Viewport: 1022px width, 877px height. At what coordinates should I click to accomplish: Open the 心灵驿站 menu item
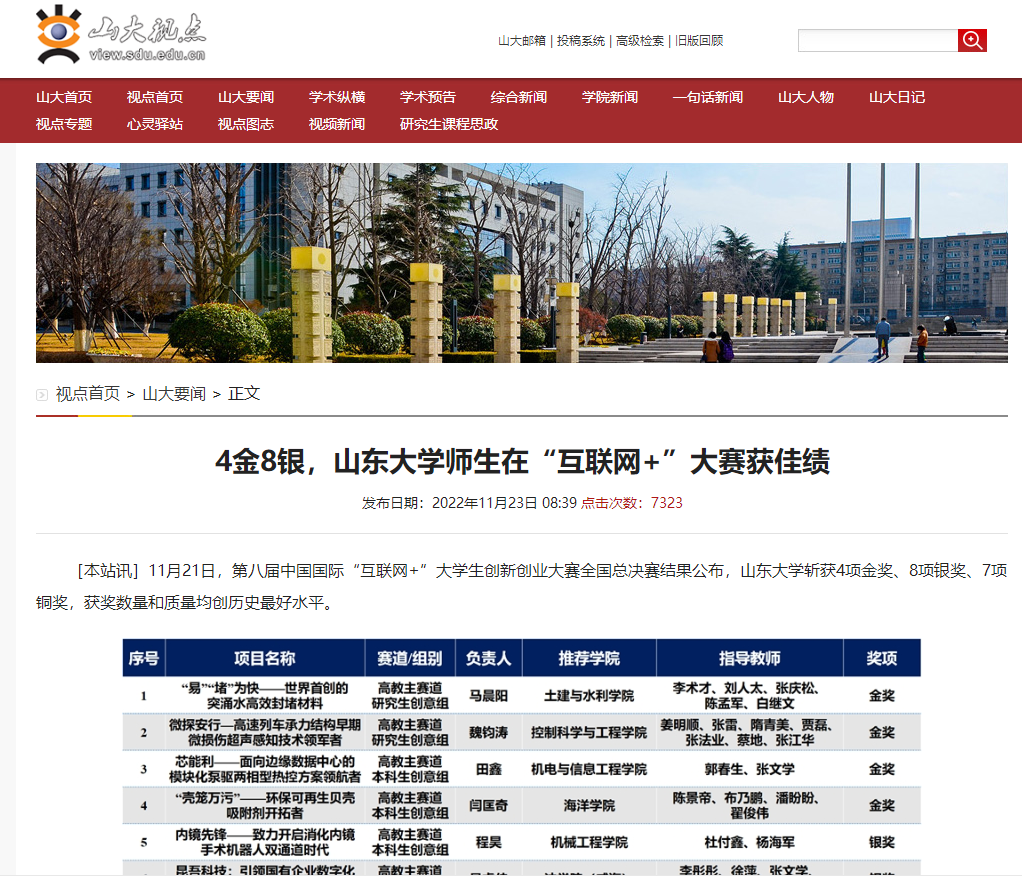[154, 124]
